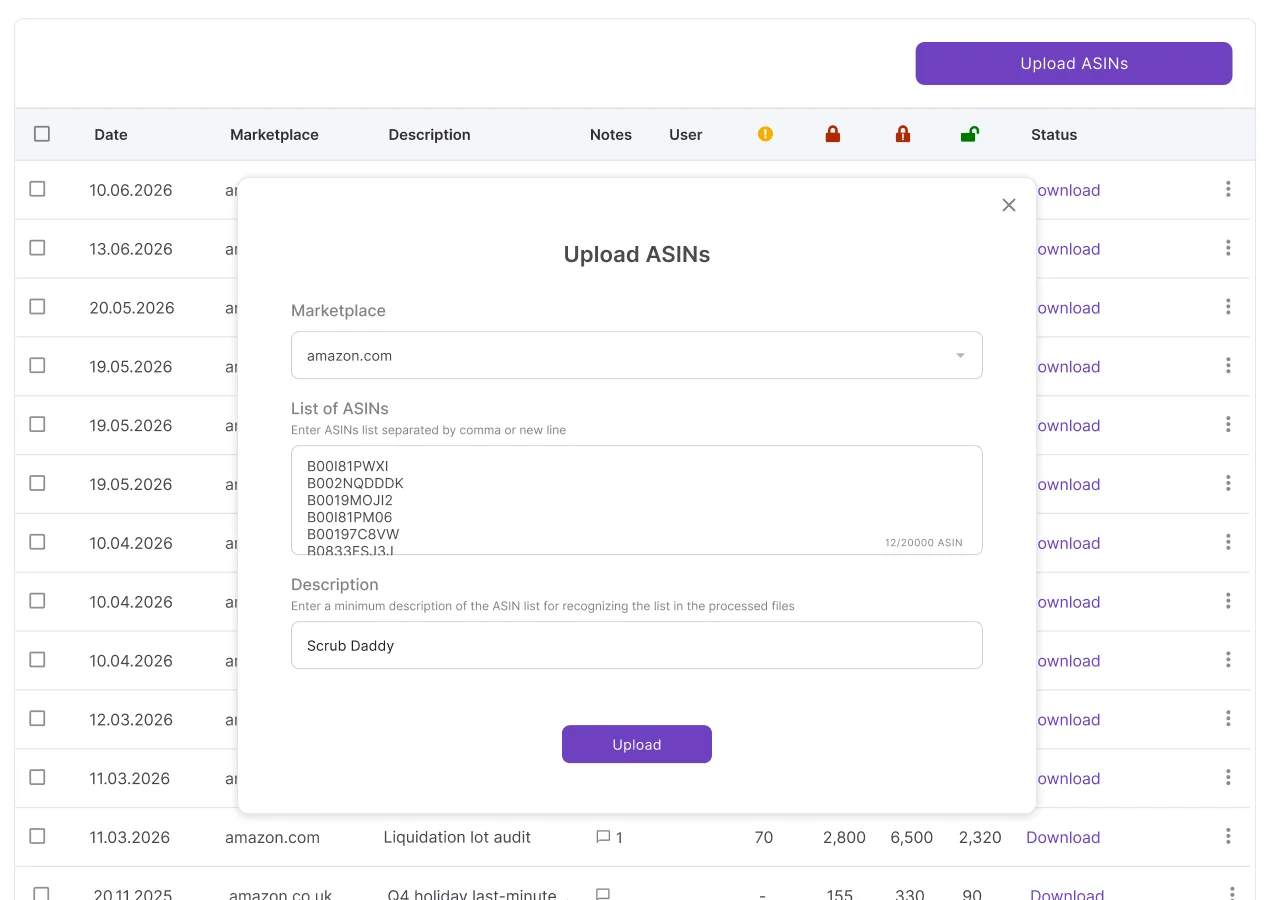
Task: Click inside the List of ASINs text area
Action: coord(637,500)
